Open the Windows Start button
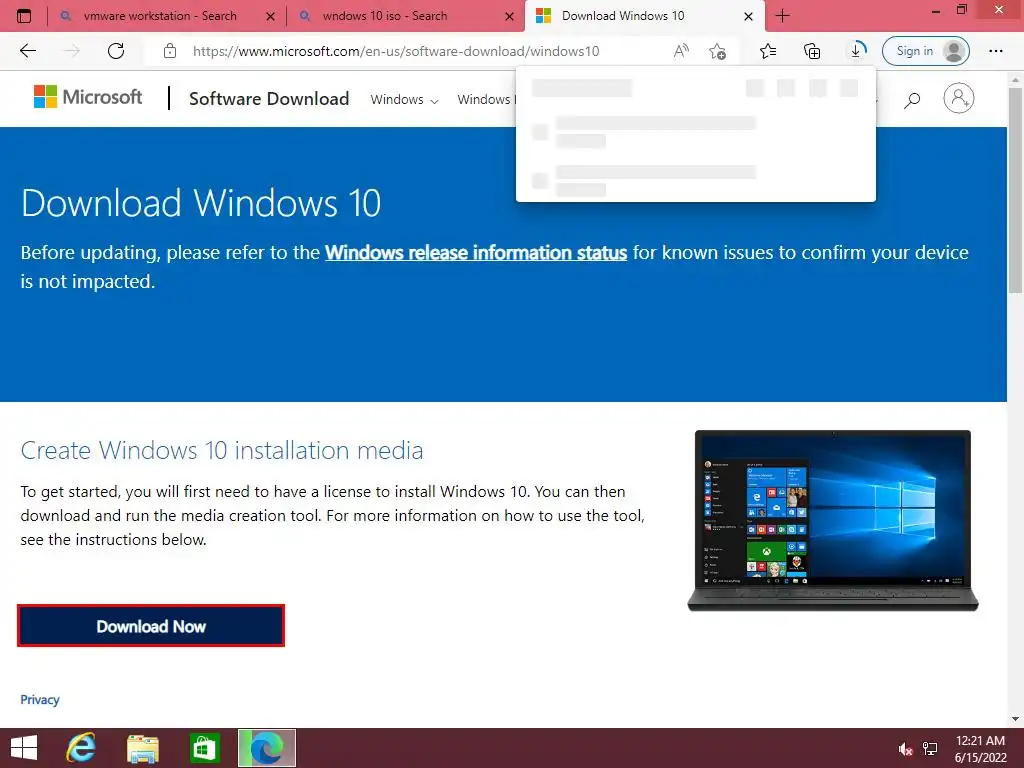This screenshot has width=1024, height=768. (24, 748)
